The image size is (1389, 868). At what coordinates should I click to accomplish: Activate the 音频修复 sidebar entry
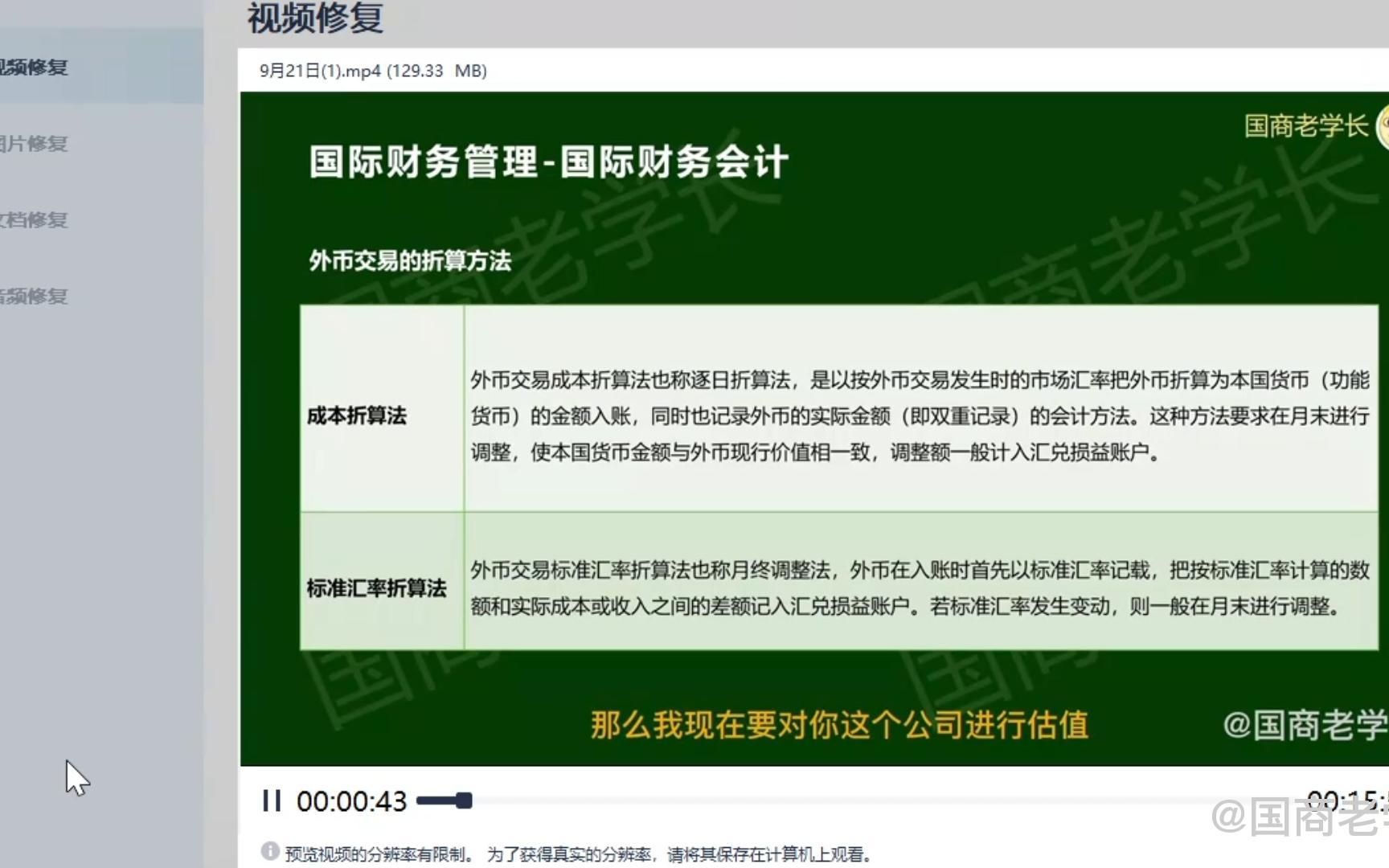tap(36, 296)
